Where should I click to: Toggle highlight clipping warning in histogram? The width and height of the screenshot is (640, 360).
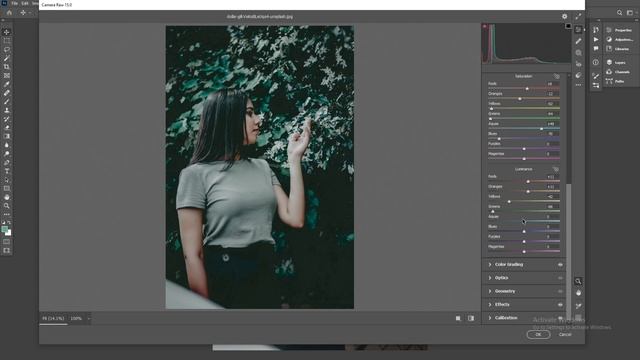[568, 26]
